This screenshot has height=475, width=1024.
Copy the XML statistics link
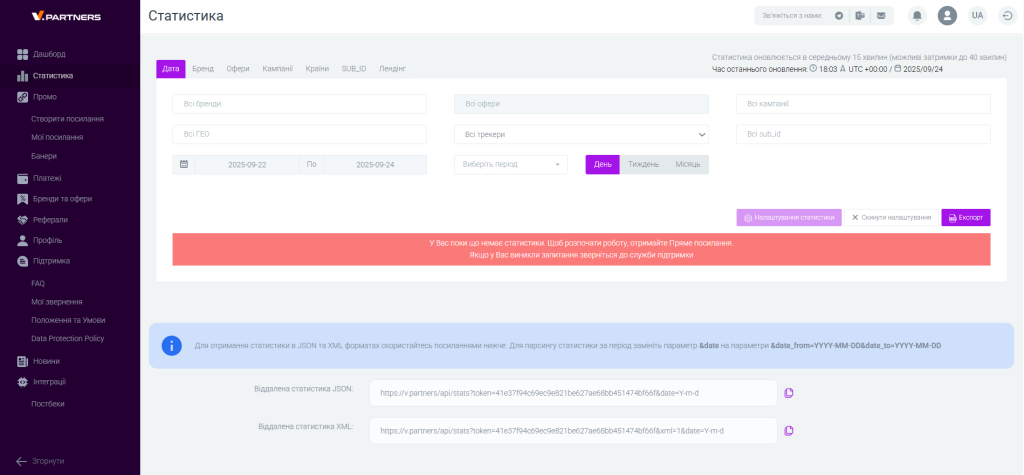coord(789,430)
